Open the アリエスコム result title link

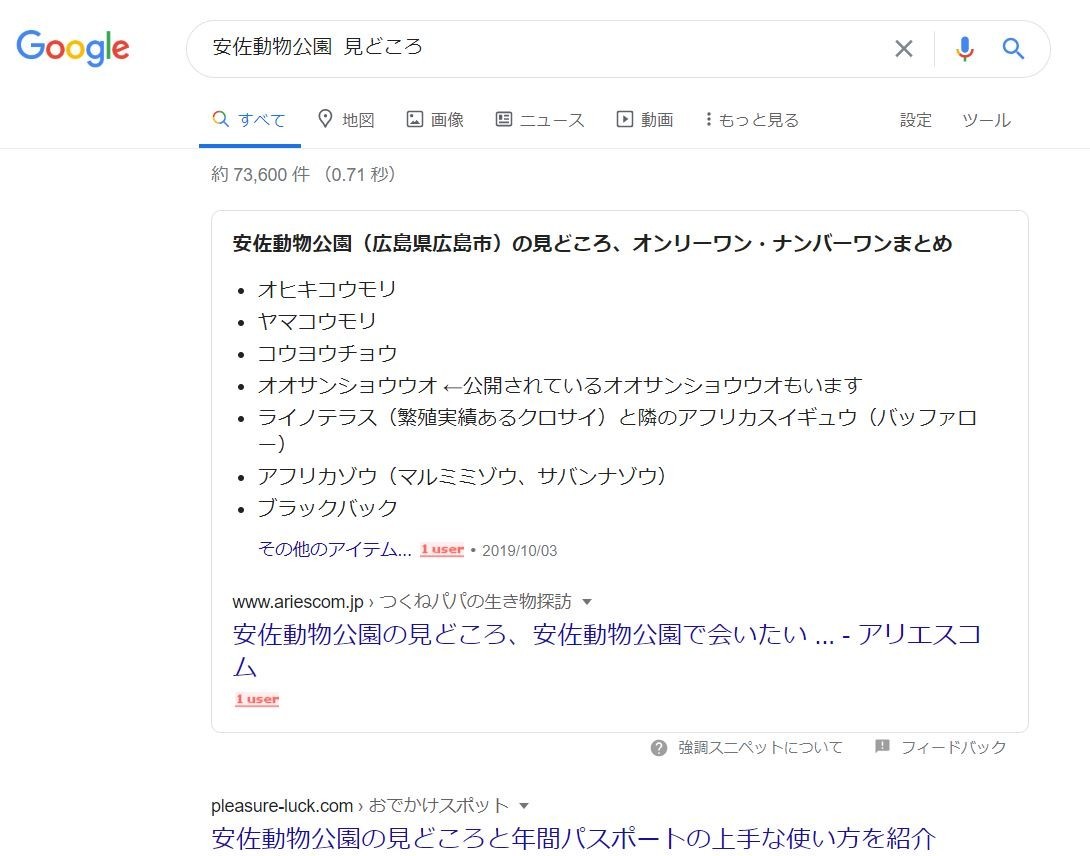coord(606,650)
